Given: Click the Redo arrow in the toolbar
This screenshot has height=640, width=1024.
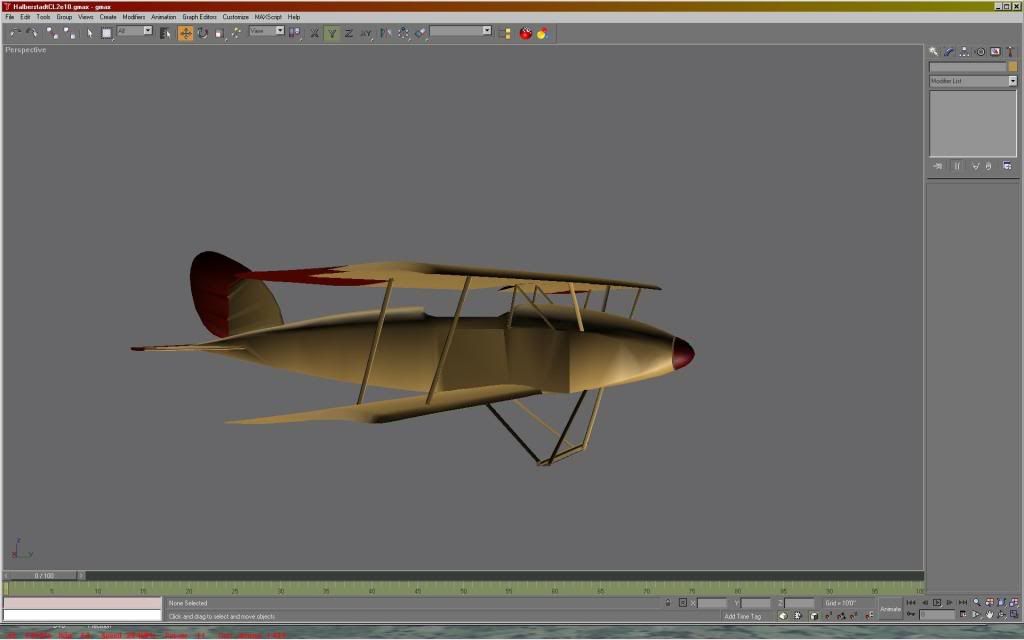Looking at the screenshot, I should coord(31,33).
